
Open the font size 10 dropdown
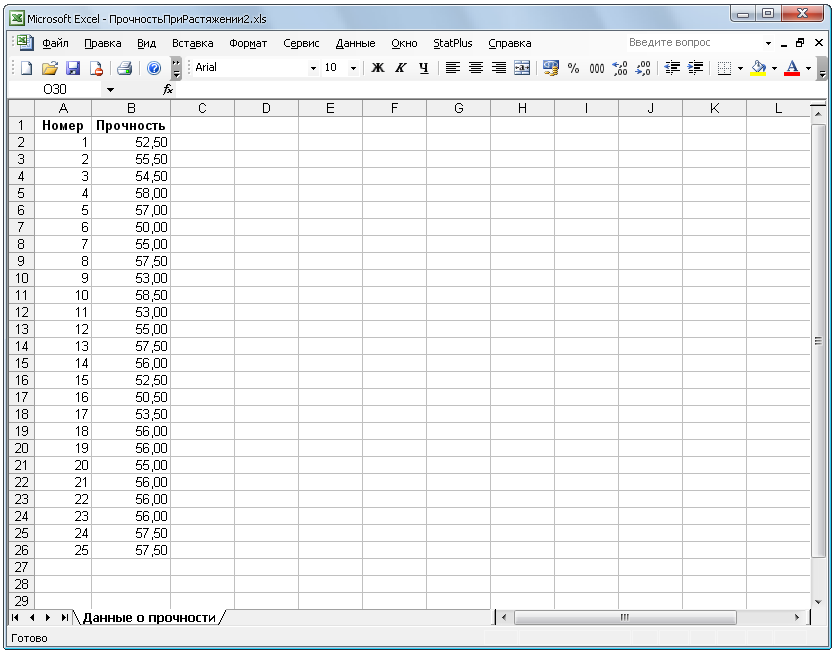point(353,68)
